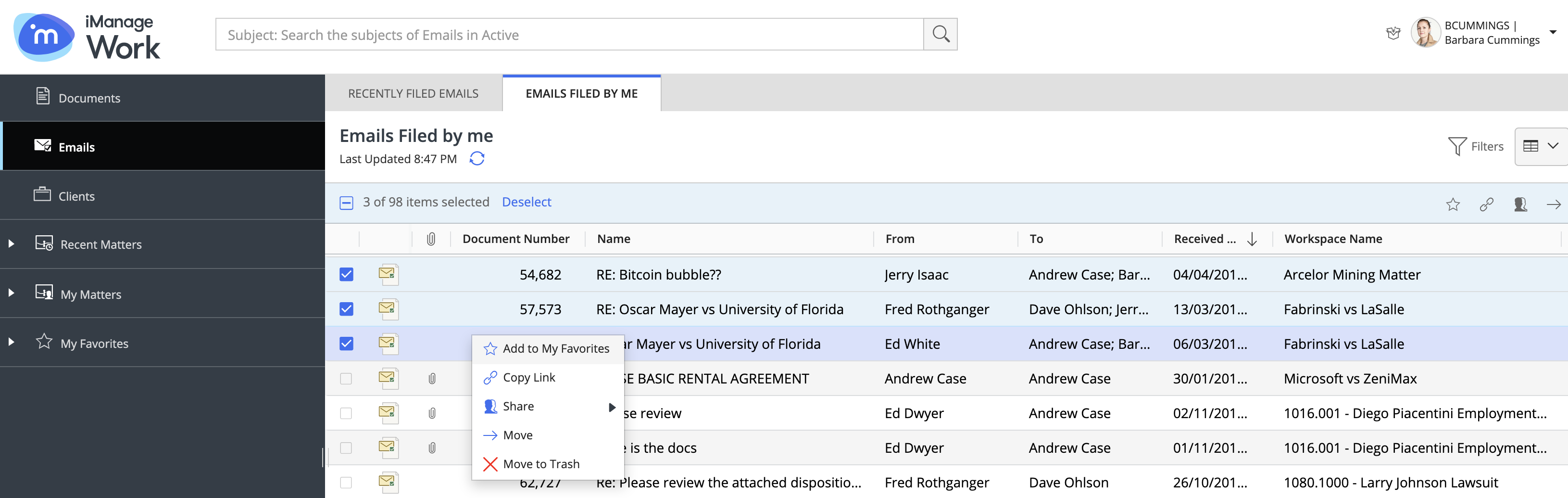The width and height of the screenshot is (1568, 498).
Task: Switch to the Recently Filed Emails tab
Action: (x=413, y=93)
